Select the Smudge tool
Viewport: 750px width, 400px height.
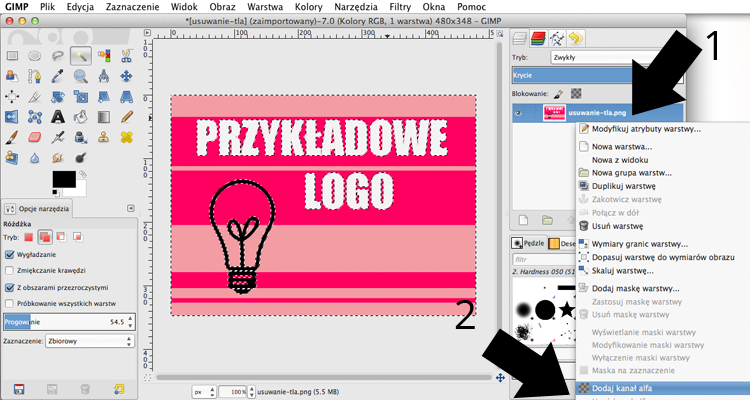click(x=57, y=157)
